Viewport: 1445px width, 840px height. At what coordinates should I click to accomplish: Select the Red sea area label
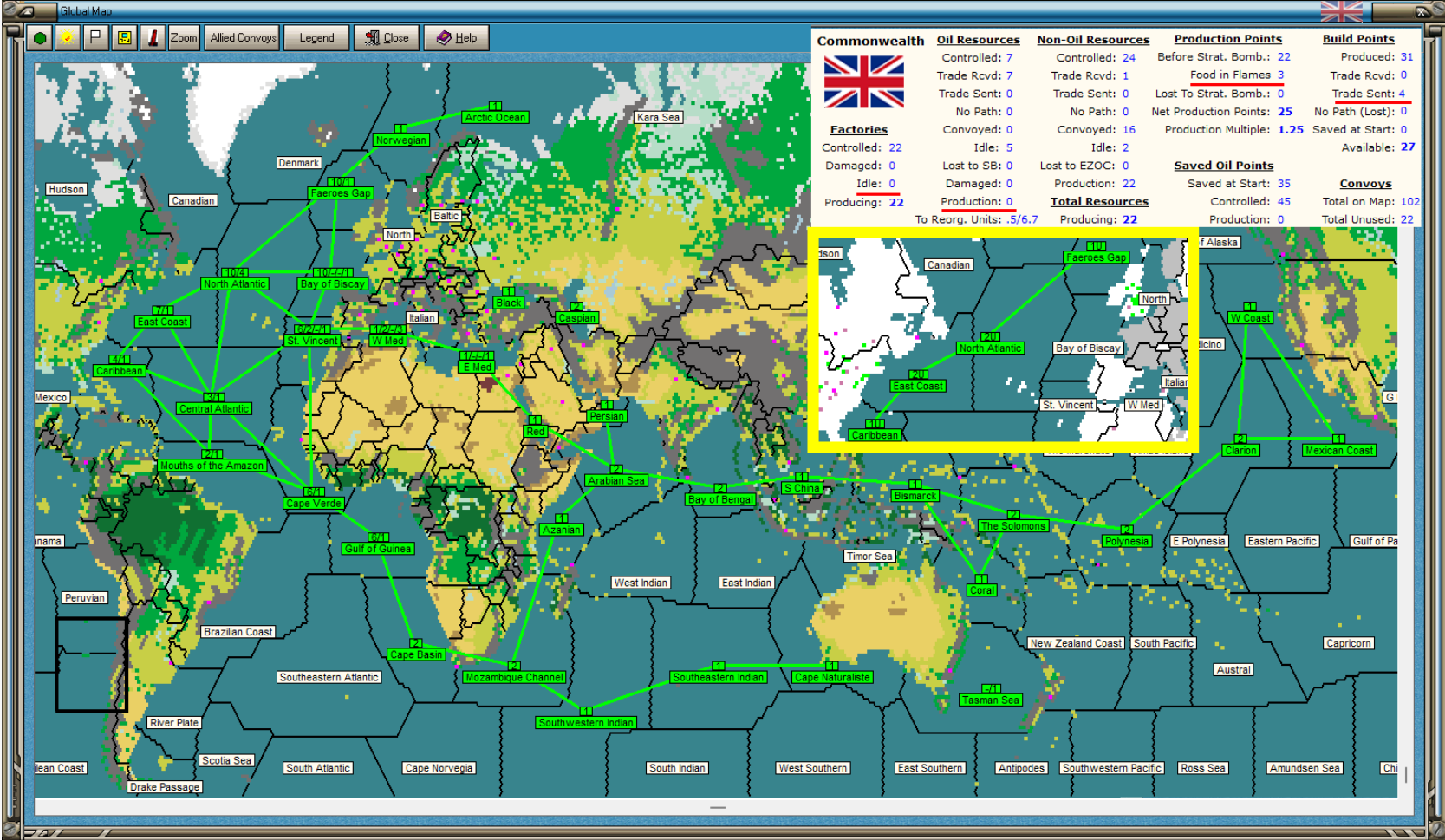536,432
